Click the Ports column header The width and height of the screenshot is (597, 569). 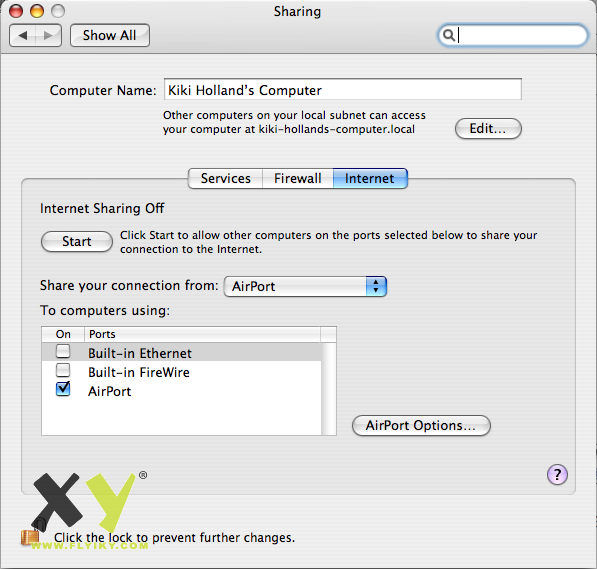click(x=202, y=334)
